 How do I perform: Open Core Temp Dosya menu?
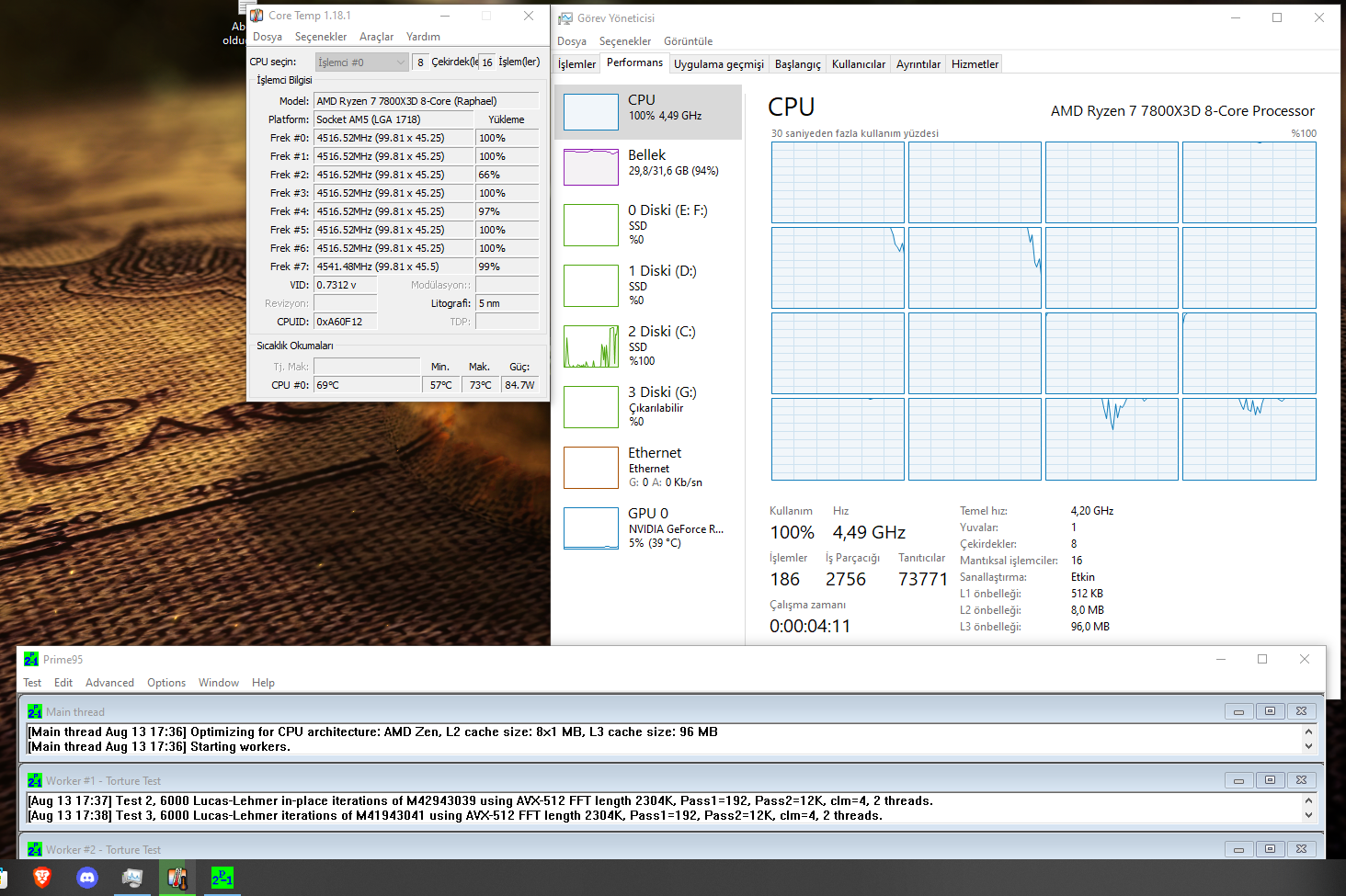pyautogui.click(x=268, y=37)
